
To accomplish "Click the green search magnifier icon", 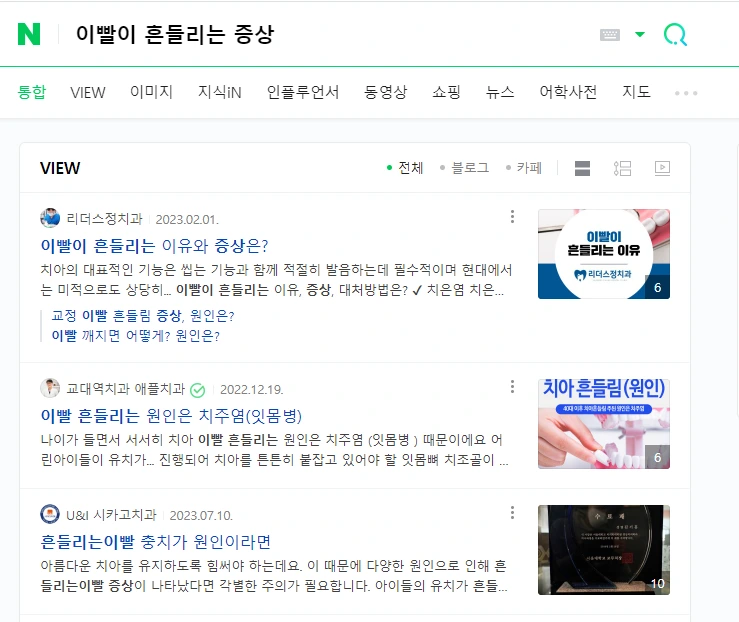I will 675,34.
